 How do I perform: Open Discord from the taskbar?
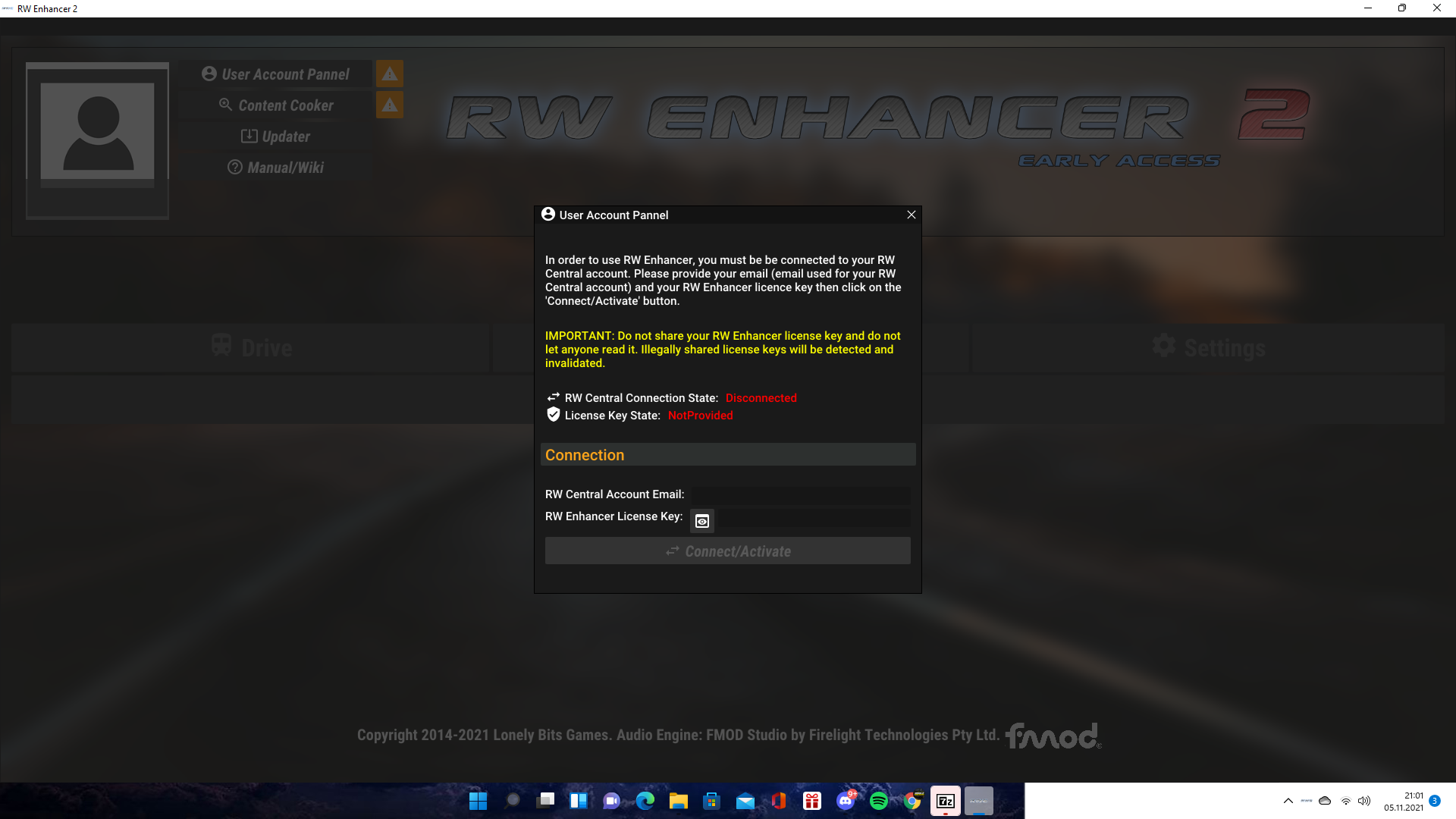click(x=846, y=801)
